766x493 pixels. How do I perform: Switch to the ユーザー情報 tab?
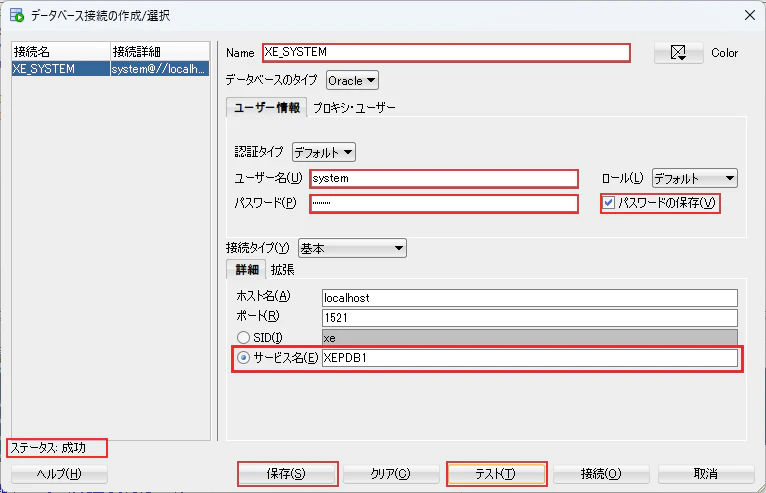coord(267,107)
